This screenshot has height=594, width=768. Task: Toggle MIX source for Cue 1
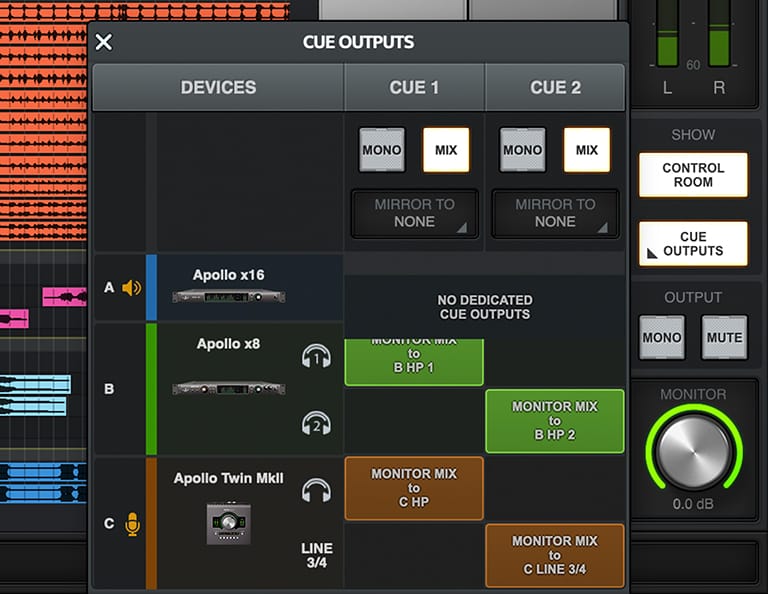pyautogui.click(x=446, y=150)
